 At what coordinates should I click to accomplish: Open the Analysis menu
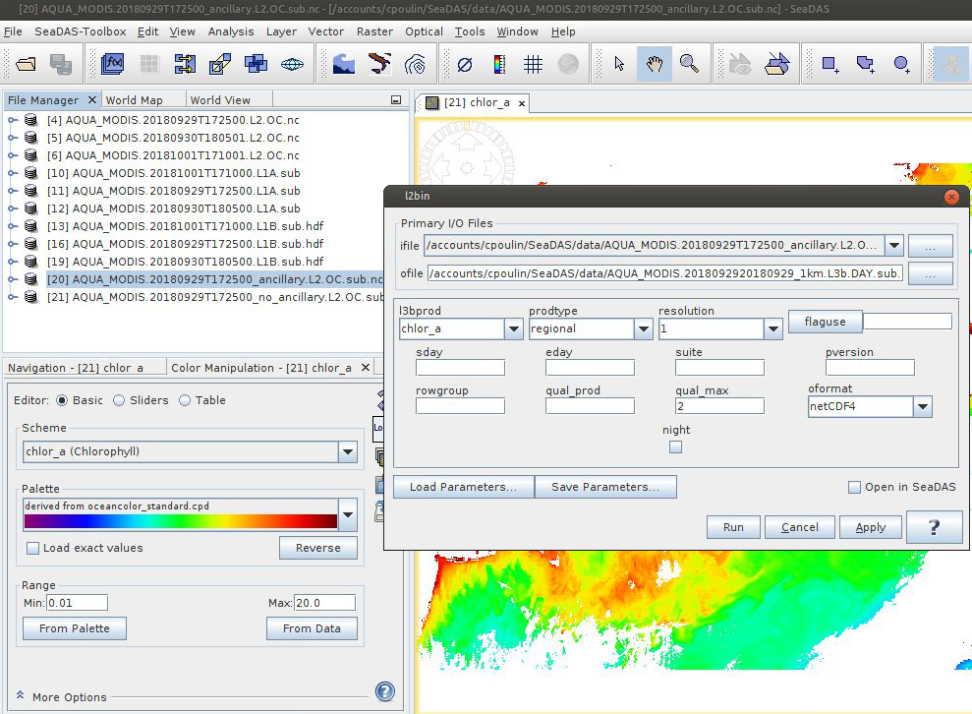click(231, 32)
